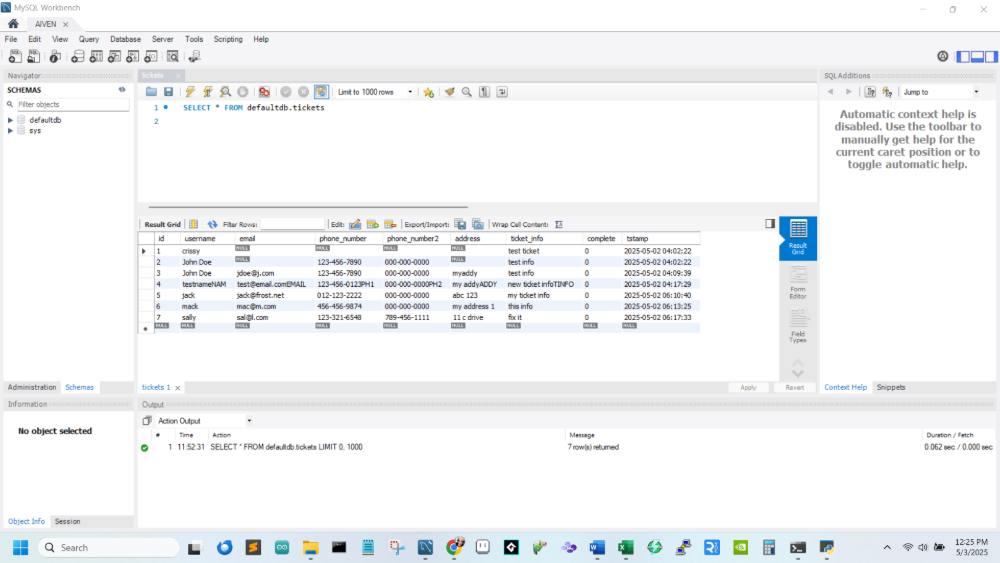Refresh the result grid data
1000x563 pixels.
point(212,224)
